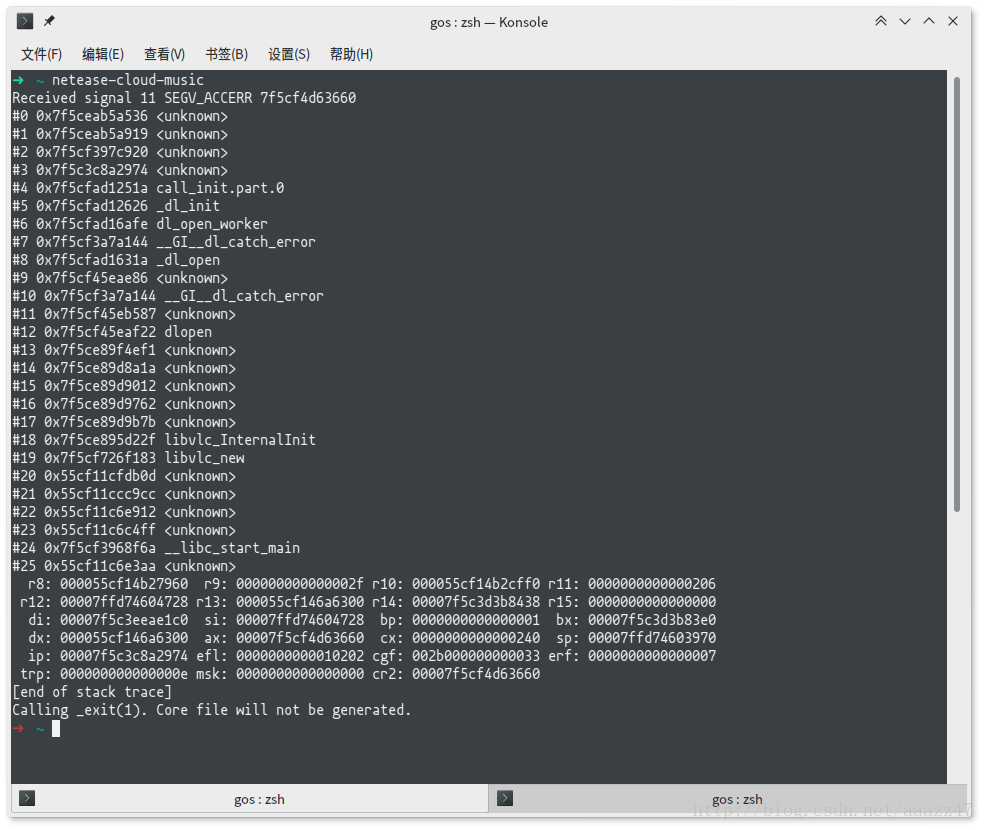984x830 pixels.
Task: Minimize the Konsole window
Action: [905, 21]
